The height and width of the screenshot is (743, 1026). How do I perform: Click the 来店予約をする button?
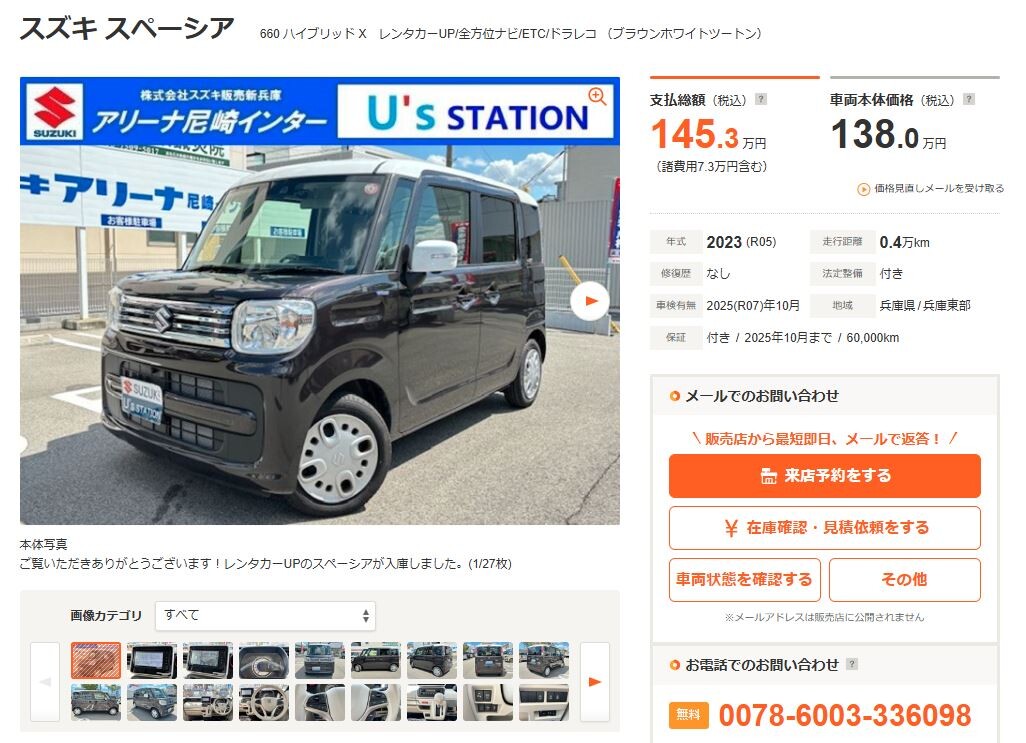(824, 475)
